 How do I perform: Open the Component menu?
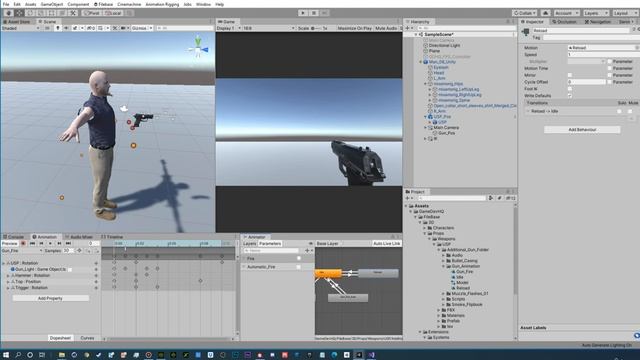(x=78, y=4)
